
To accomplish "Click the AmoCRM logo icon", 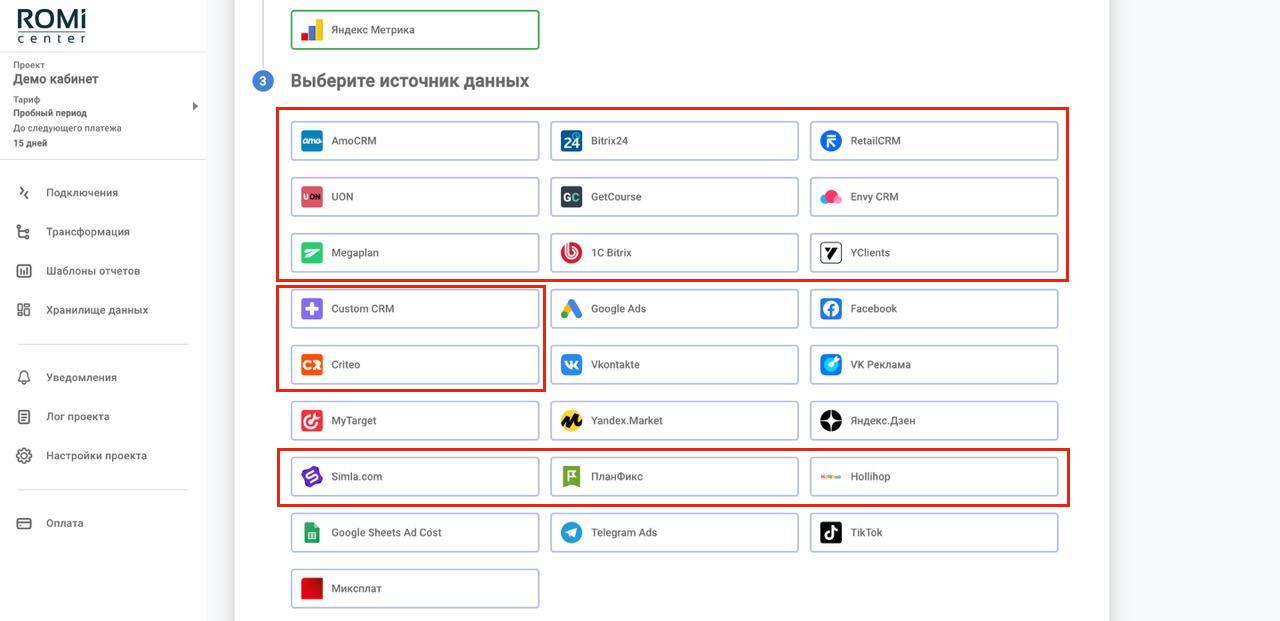I will [x=312, y=141].
